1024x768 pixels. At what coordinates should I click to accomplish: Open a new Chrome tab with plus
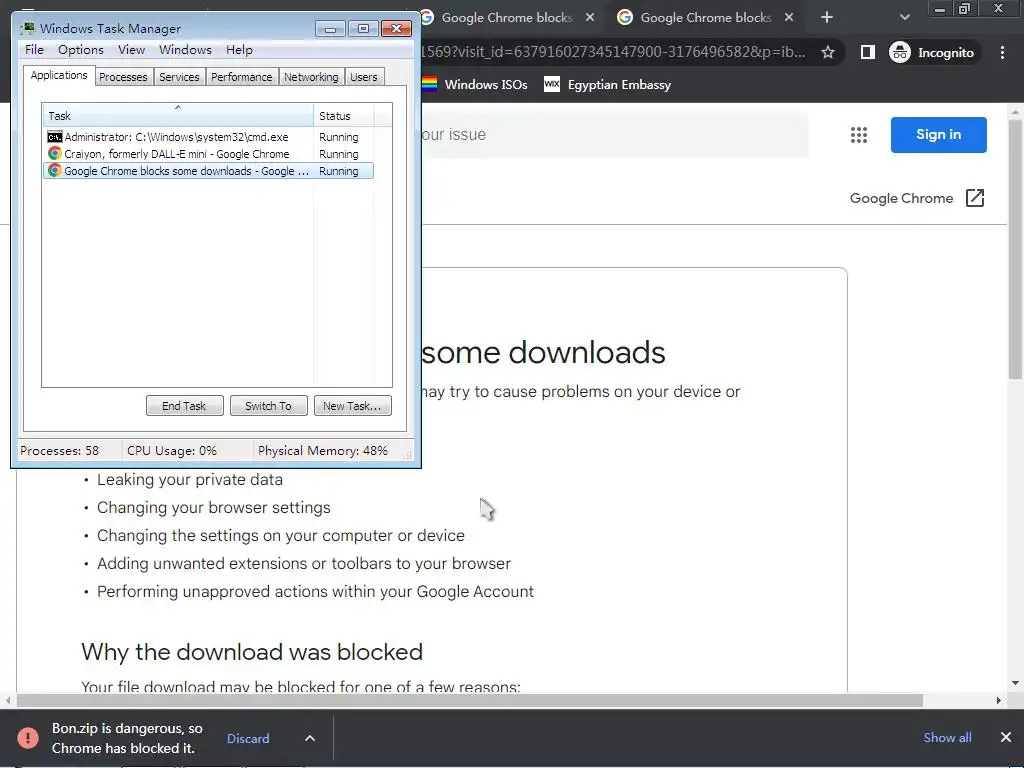point(827,18)
